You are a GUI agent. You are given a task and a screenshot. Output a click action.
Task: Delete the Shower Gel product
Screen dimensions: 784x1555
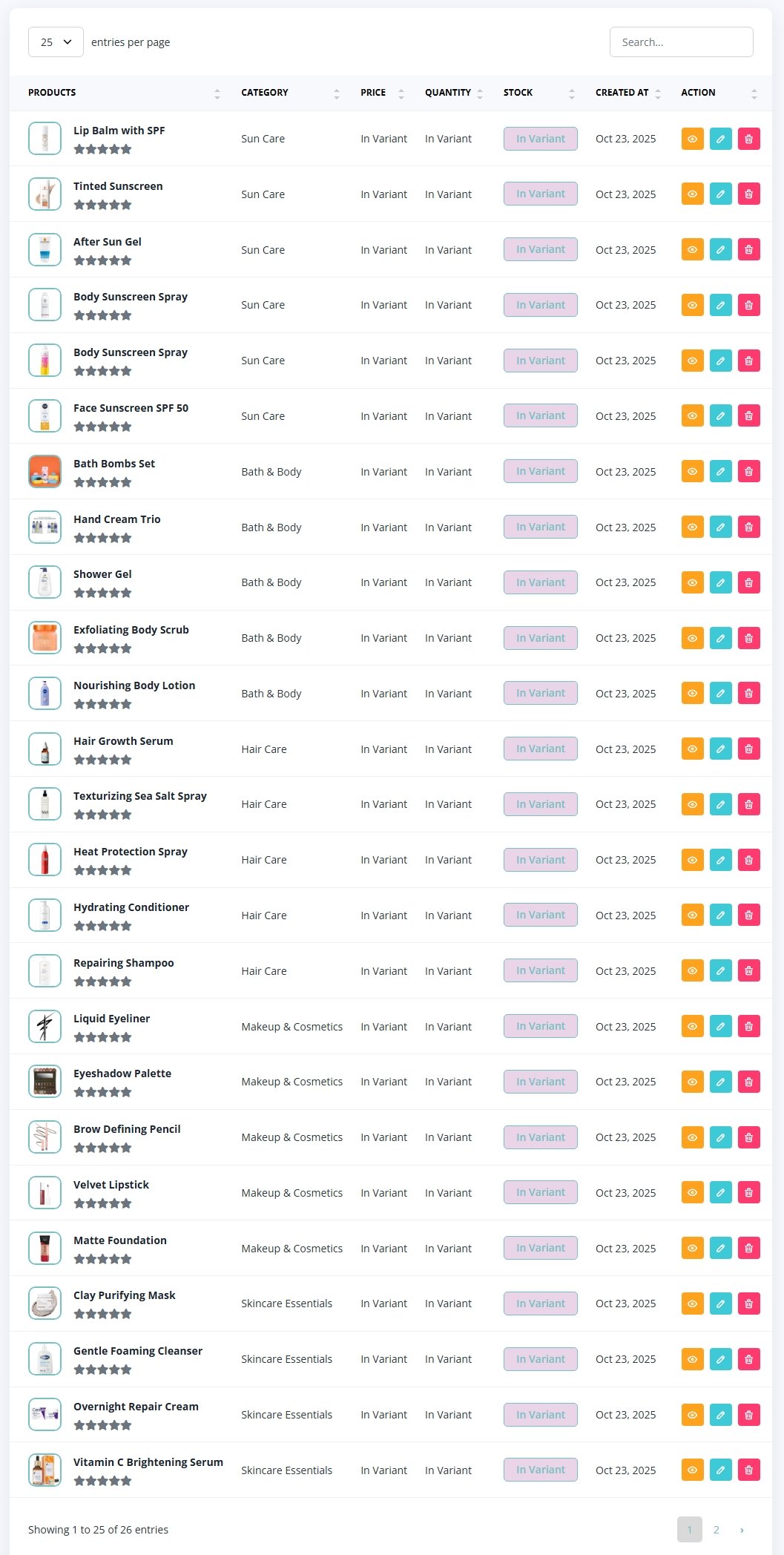(748, 582)
